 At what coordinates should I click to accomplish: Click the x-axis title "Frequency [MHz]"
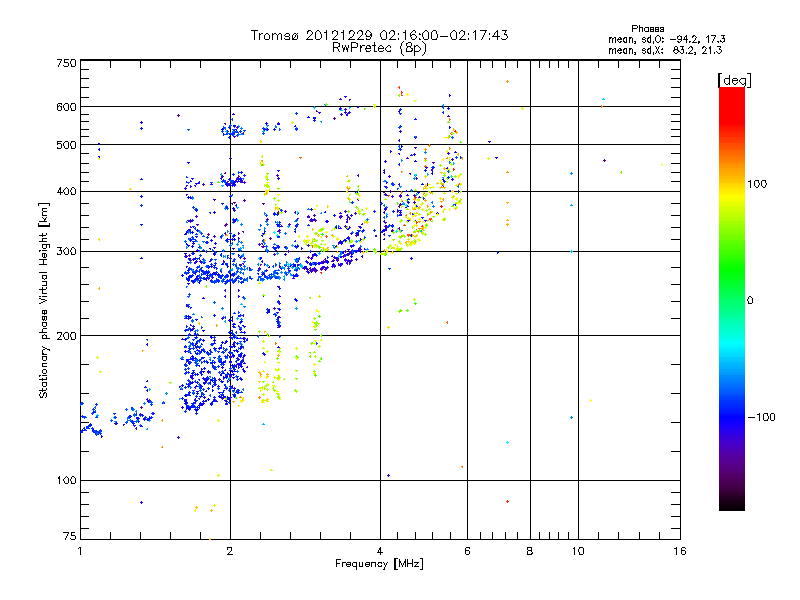(379, 564)
